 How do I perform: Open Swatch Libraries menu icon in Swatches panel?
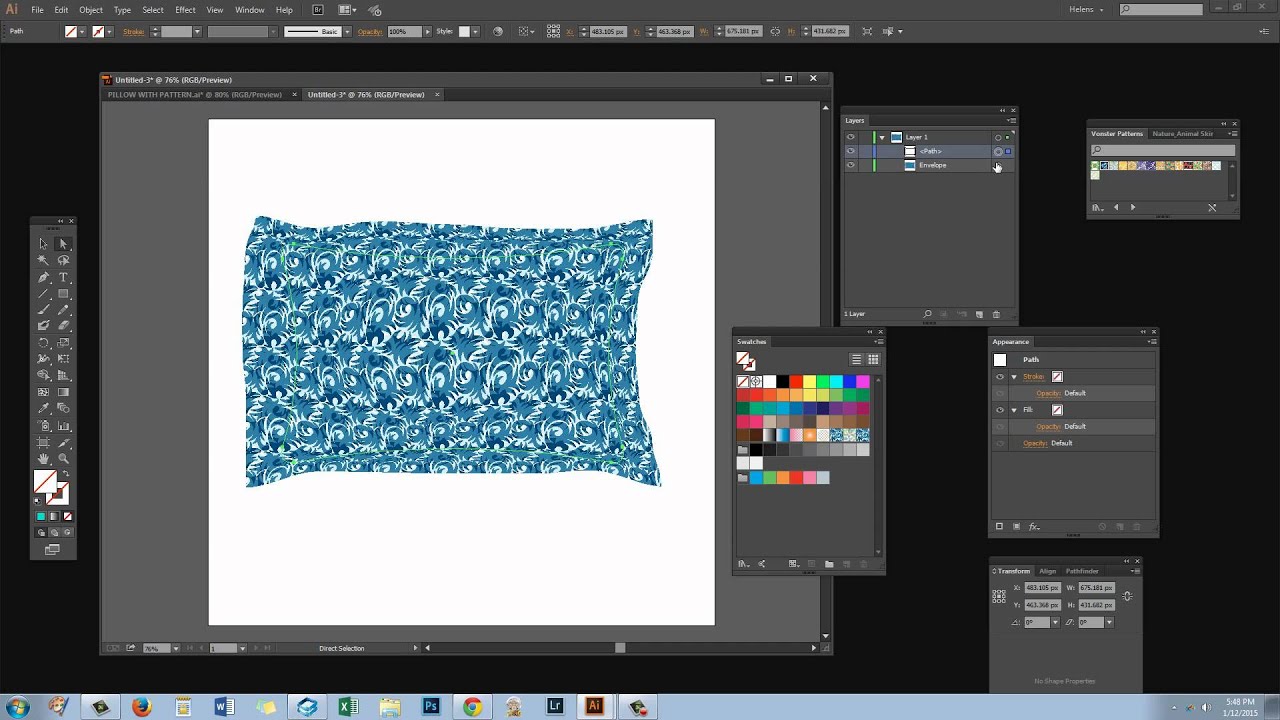(743, 564)
